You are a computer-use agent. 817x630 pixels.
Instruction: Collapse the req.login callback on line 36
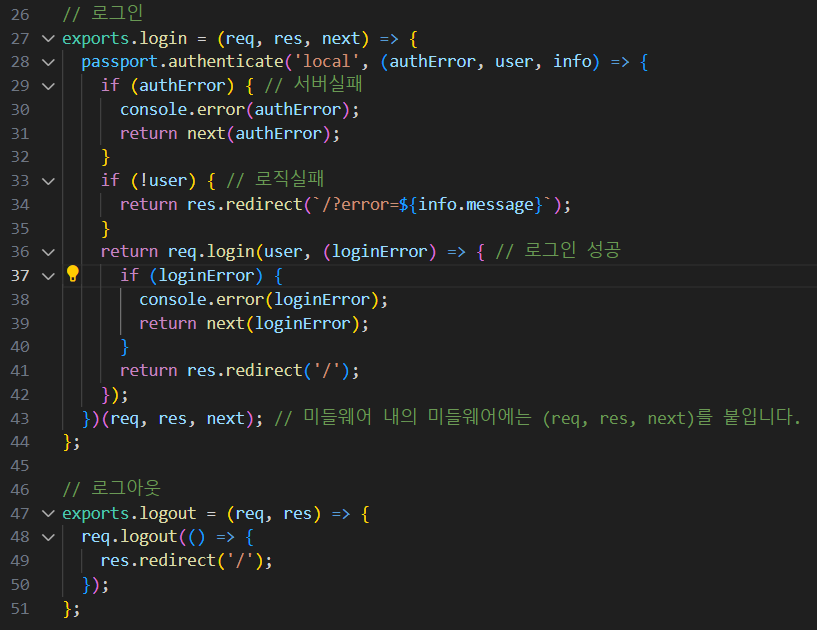[48, 252]
